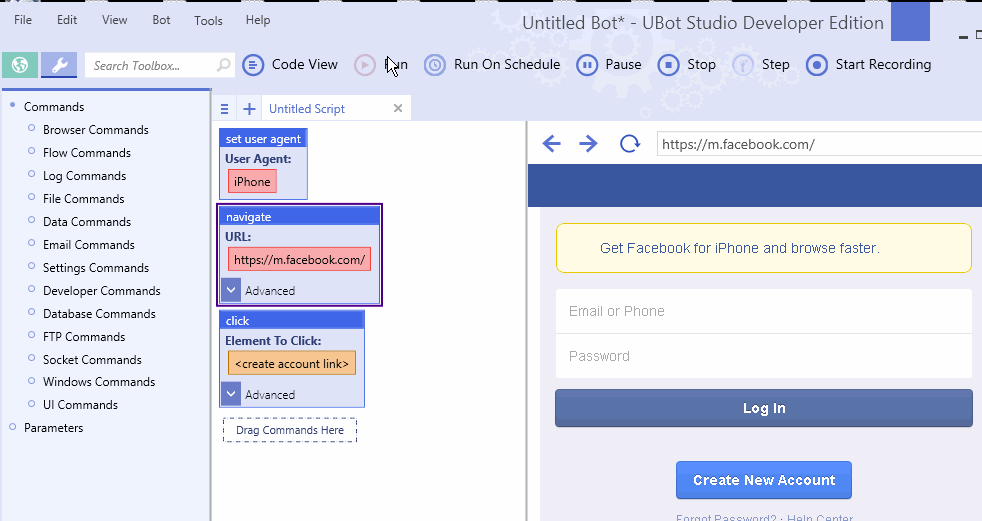Focus the Password field
Viewport: 982px width, 521px height.
763,356
